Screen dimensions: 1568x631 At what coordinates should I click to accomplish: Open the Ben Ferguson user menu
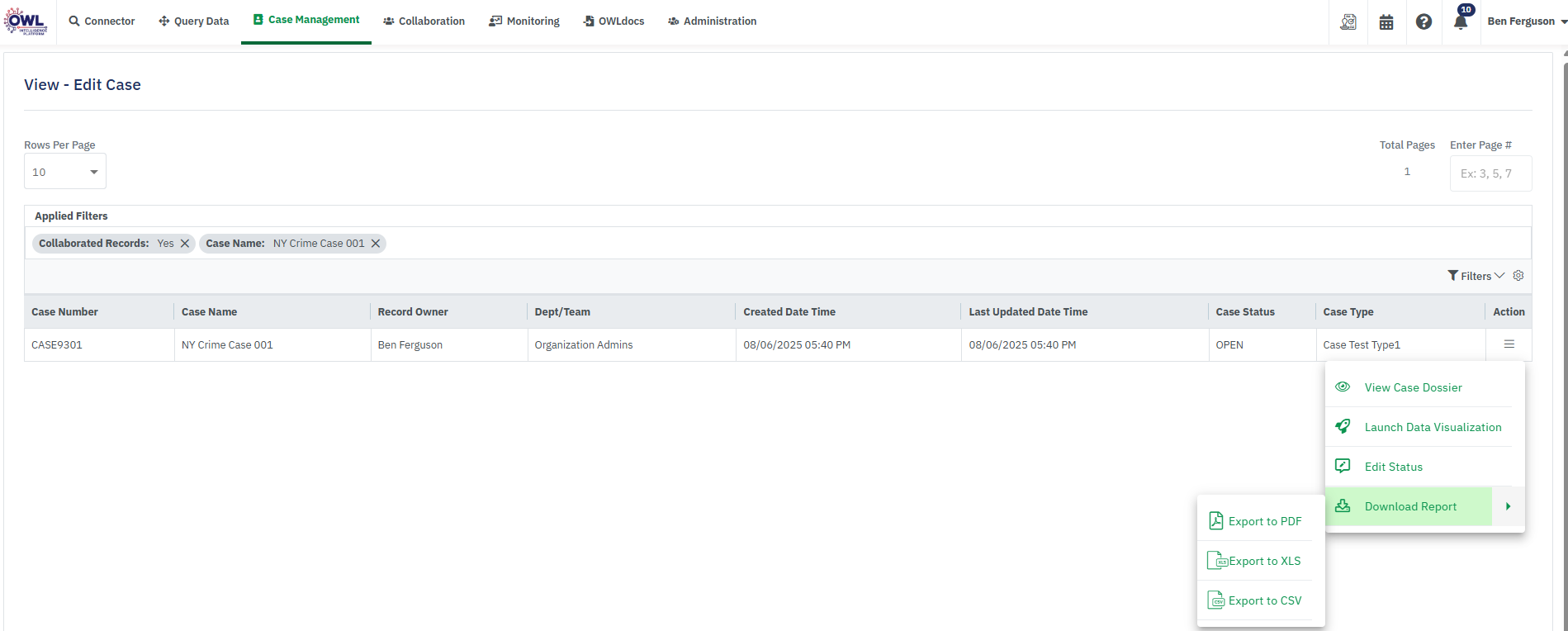(1526, 21)
